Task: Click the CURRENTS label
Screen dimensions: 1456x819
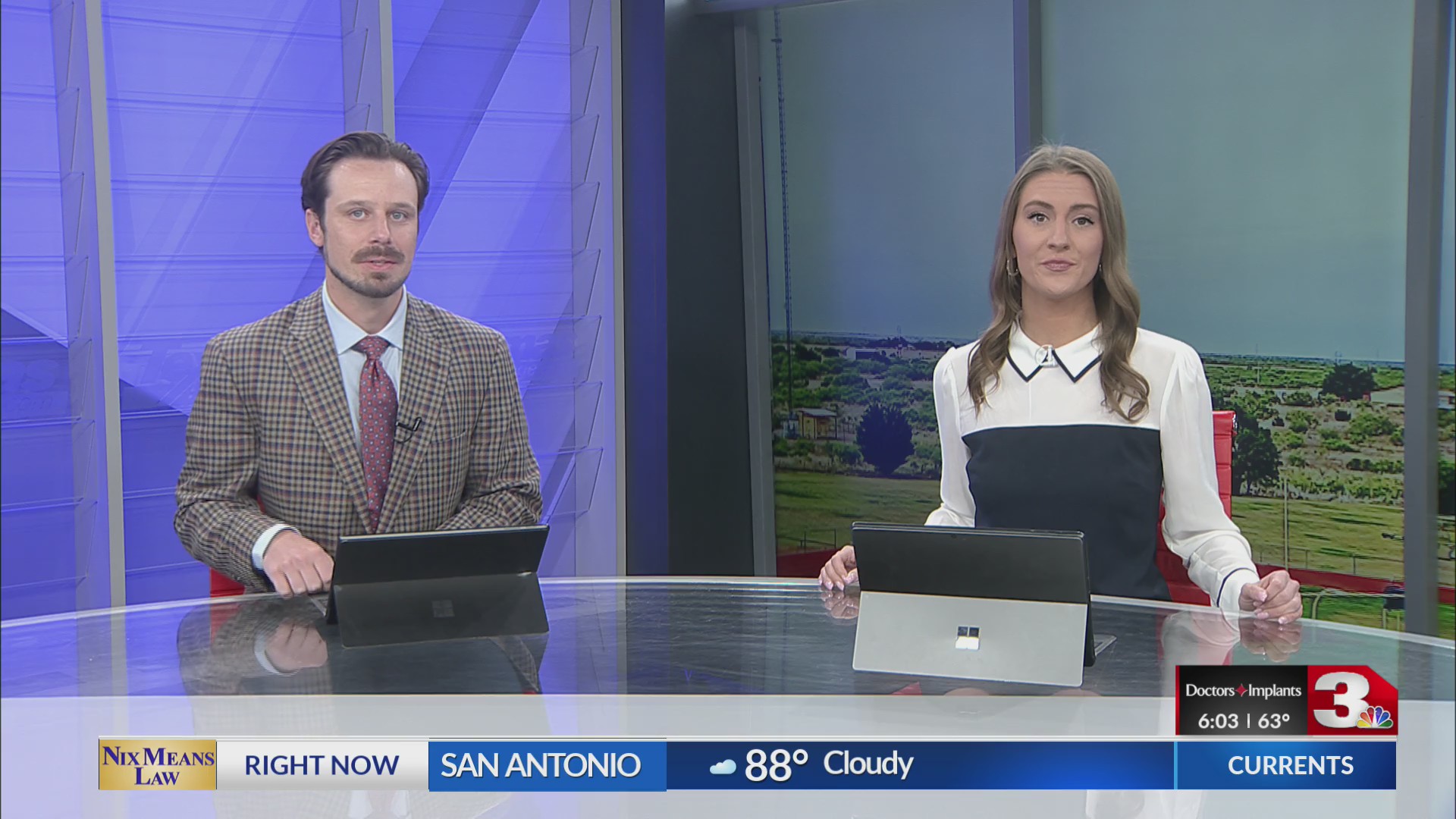Action: 1290,765
